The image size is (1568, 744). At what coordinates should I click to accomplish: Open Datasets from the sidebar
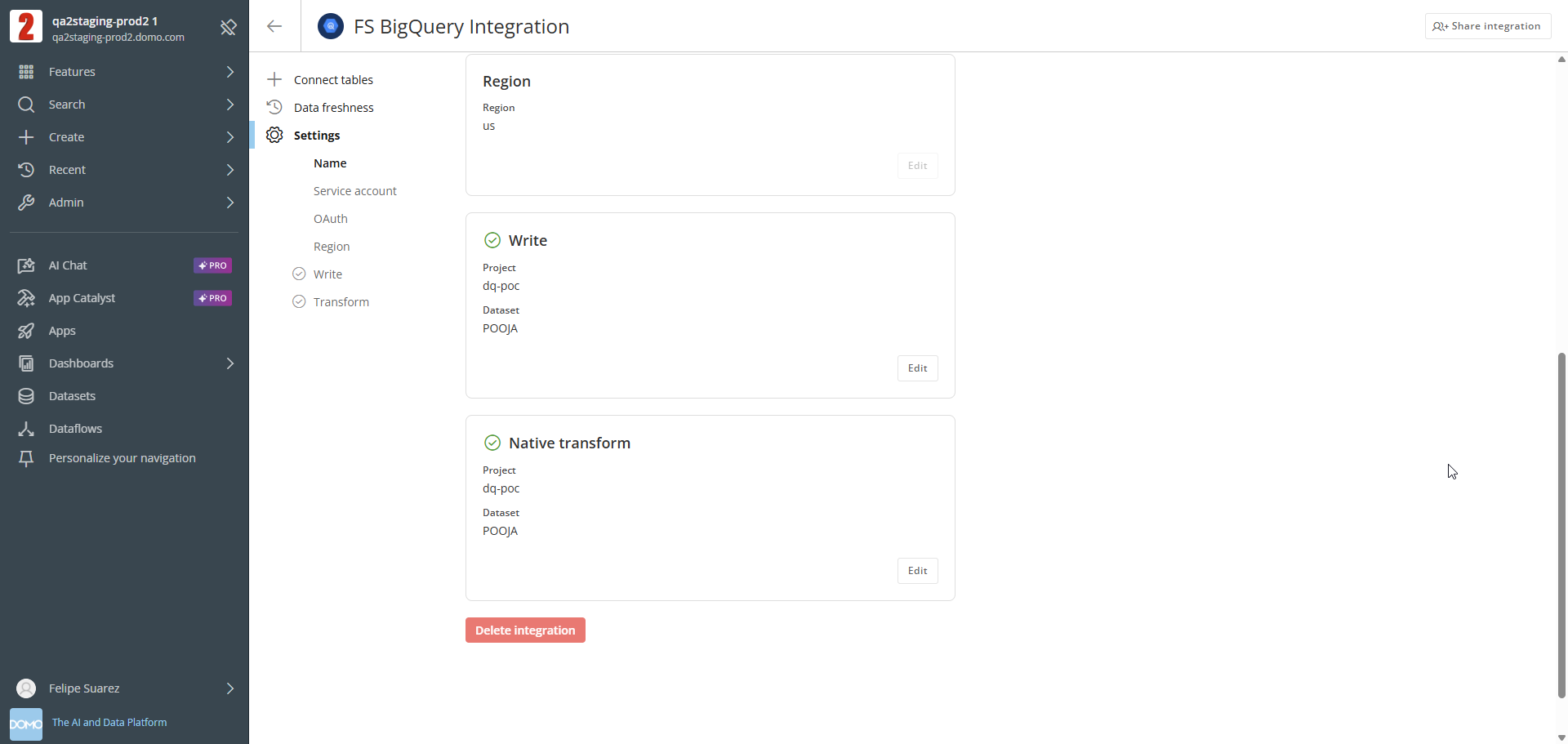click(72, 396)
